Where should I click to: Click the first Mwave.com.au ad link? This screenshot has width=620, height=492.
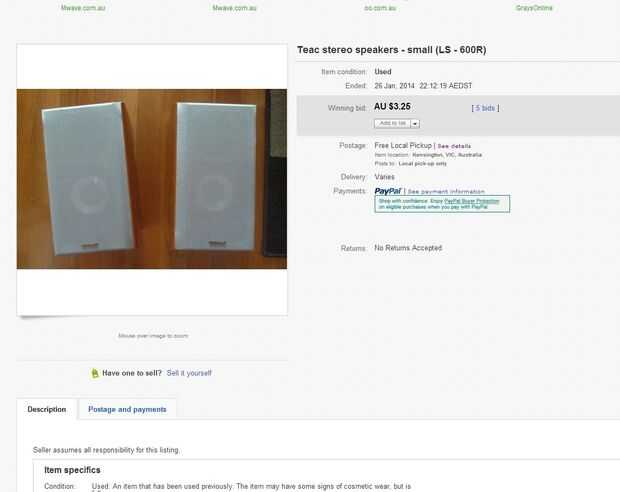pos(83,8)
